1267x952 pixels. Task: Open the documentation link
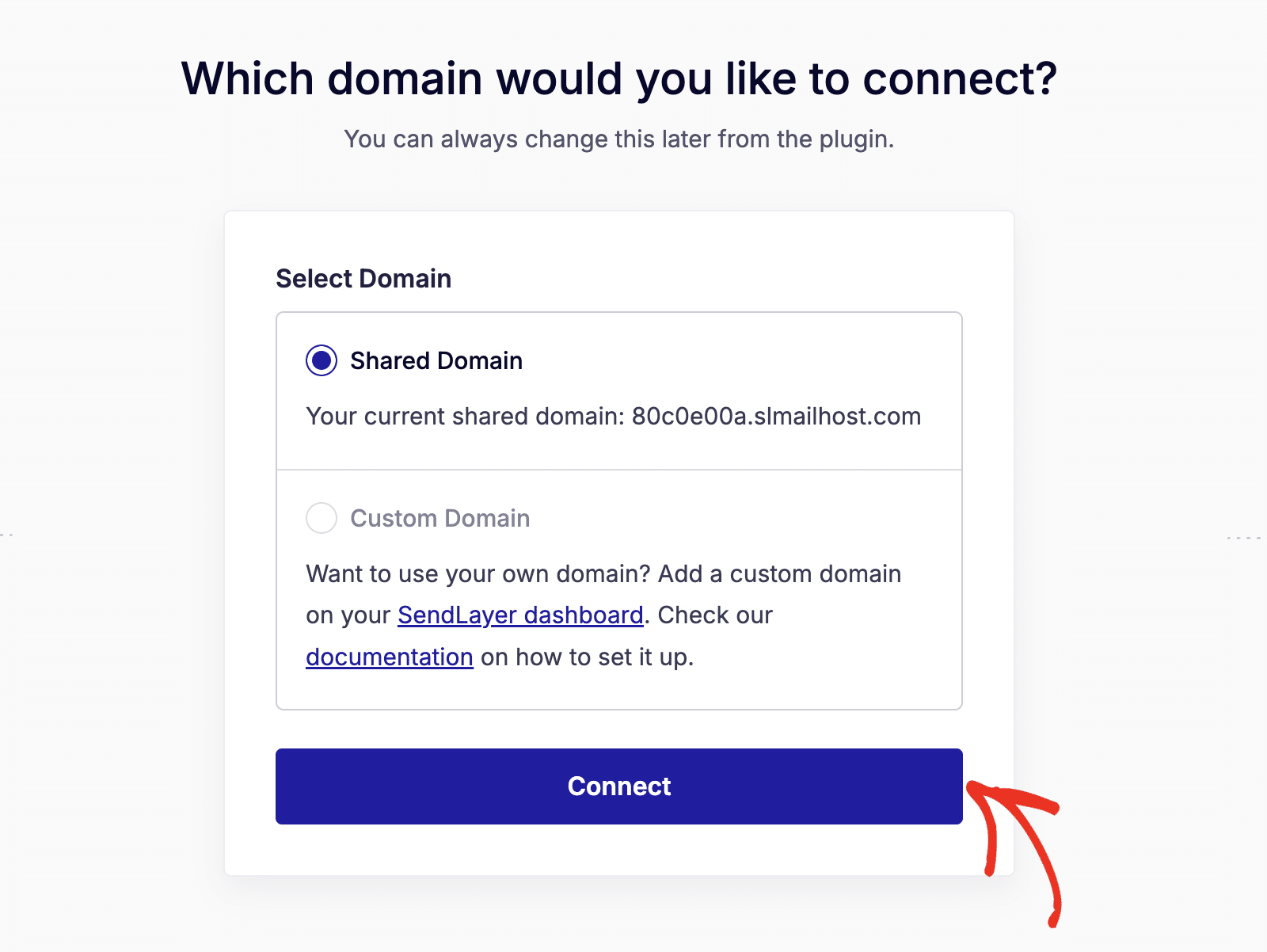tap(390, 657)
